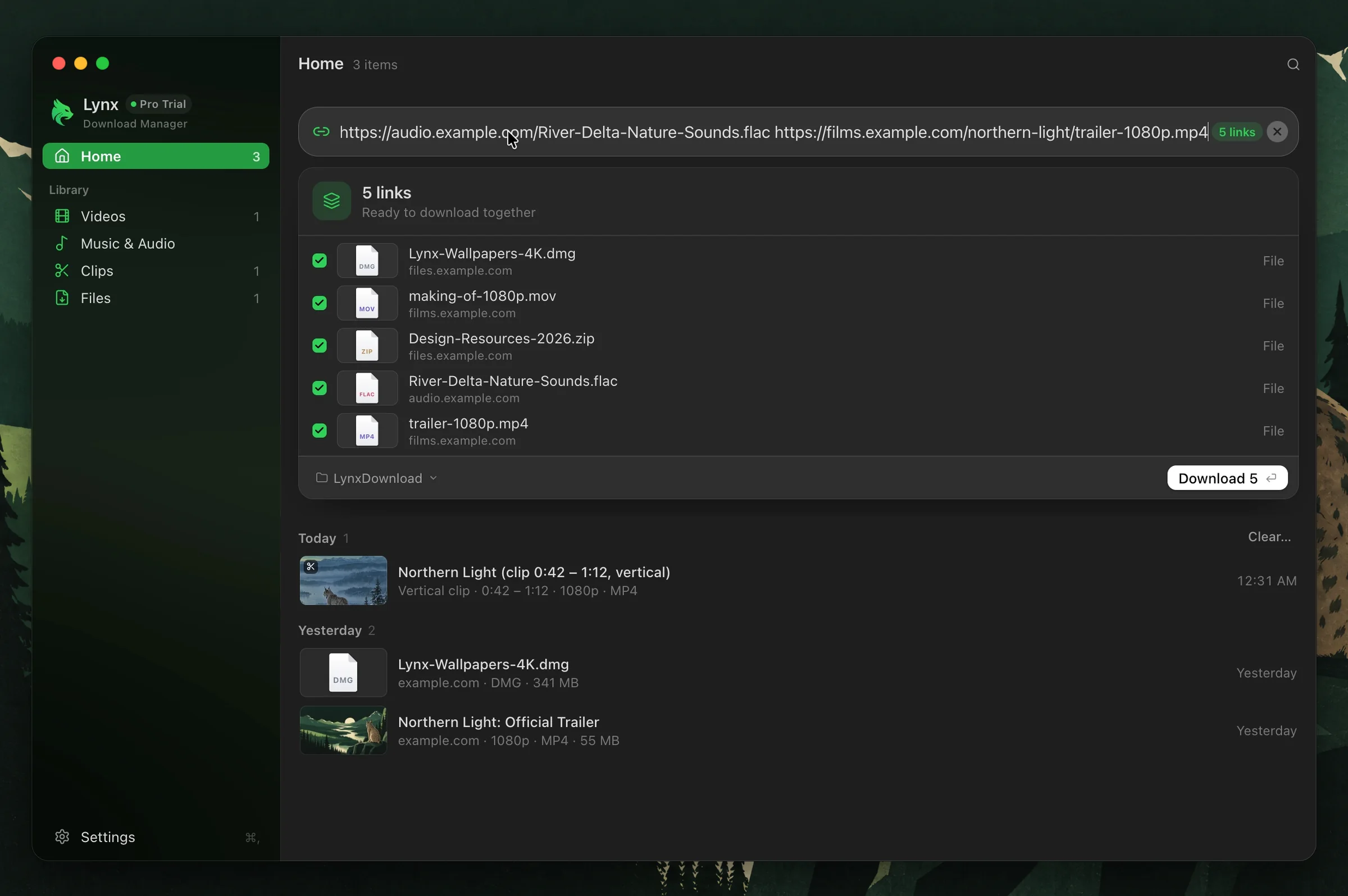Uncheck the River-Delta-Nature-Sounds.flac checkbox
This screenshot has height=896, width=1348.
coord(320,388)
